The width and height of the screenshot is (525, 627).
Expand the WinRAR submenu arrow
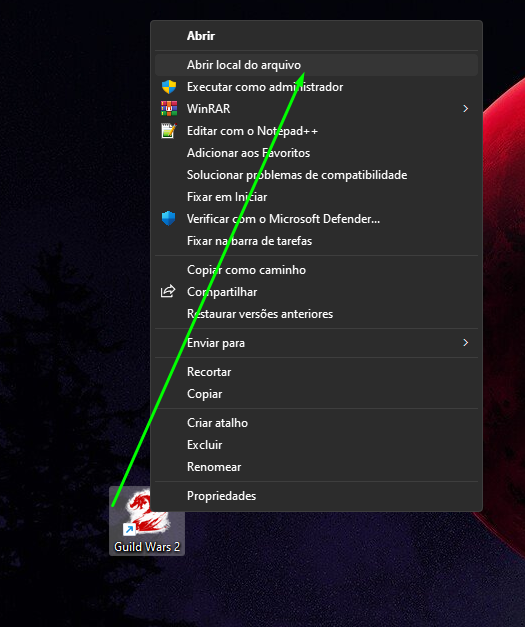(x=465, y=109)
